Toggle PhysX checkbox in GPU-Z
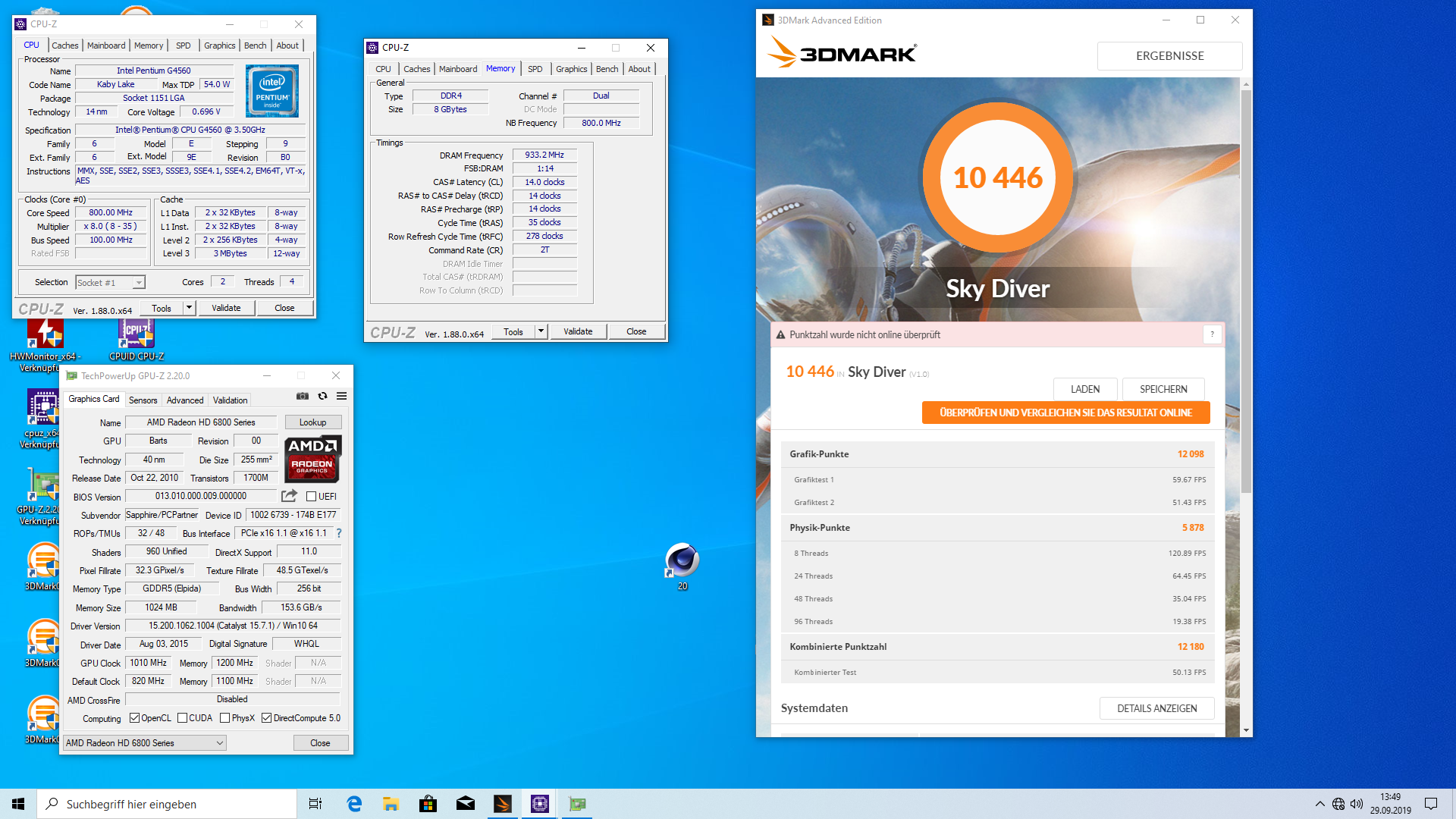1456x819 pixels. (x=224, y=718)
